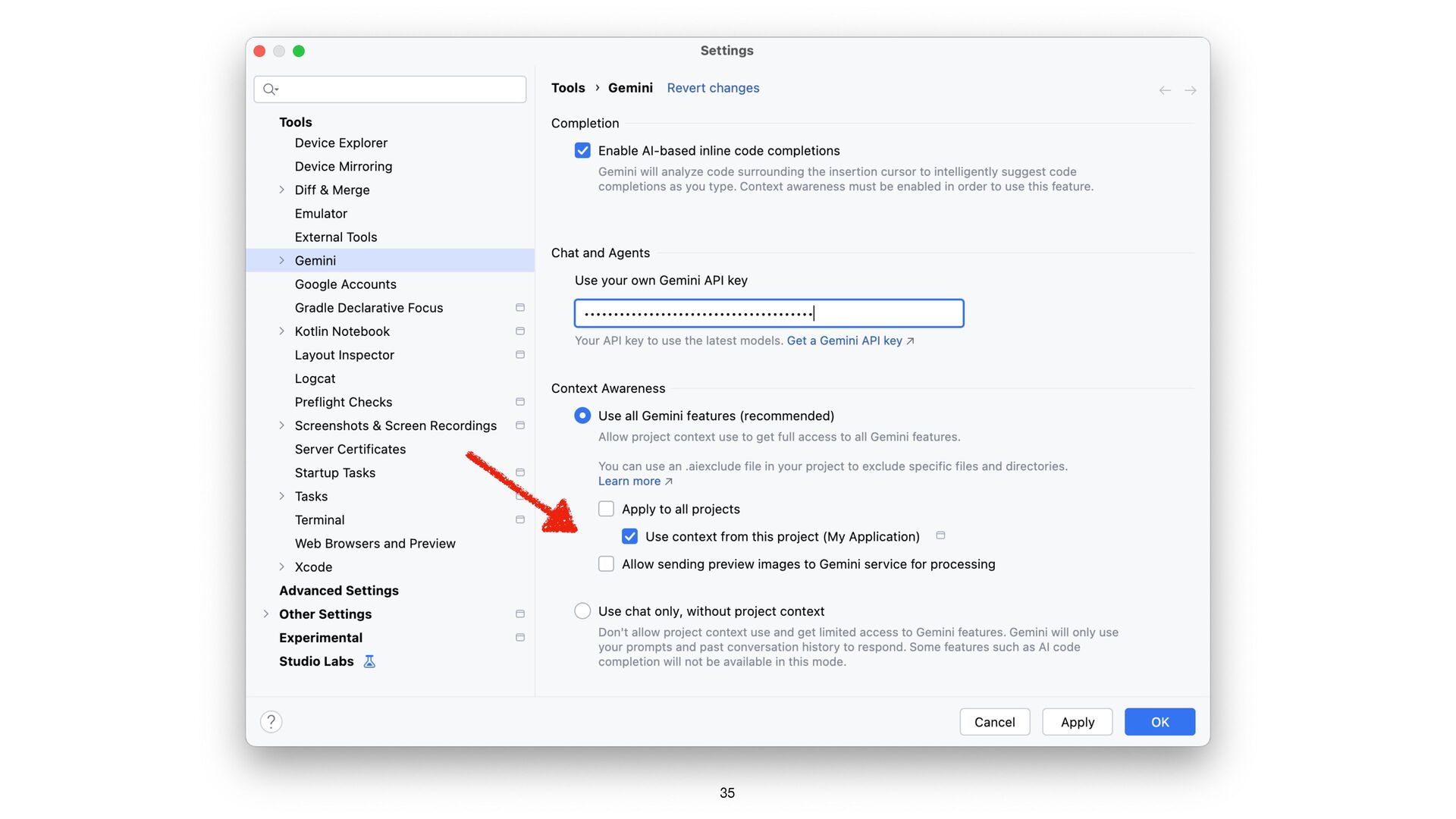Click project-level icon beside Terminal
The height and width of the screenshot is (819, 1456).
tap(520, 519)
